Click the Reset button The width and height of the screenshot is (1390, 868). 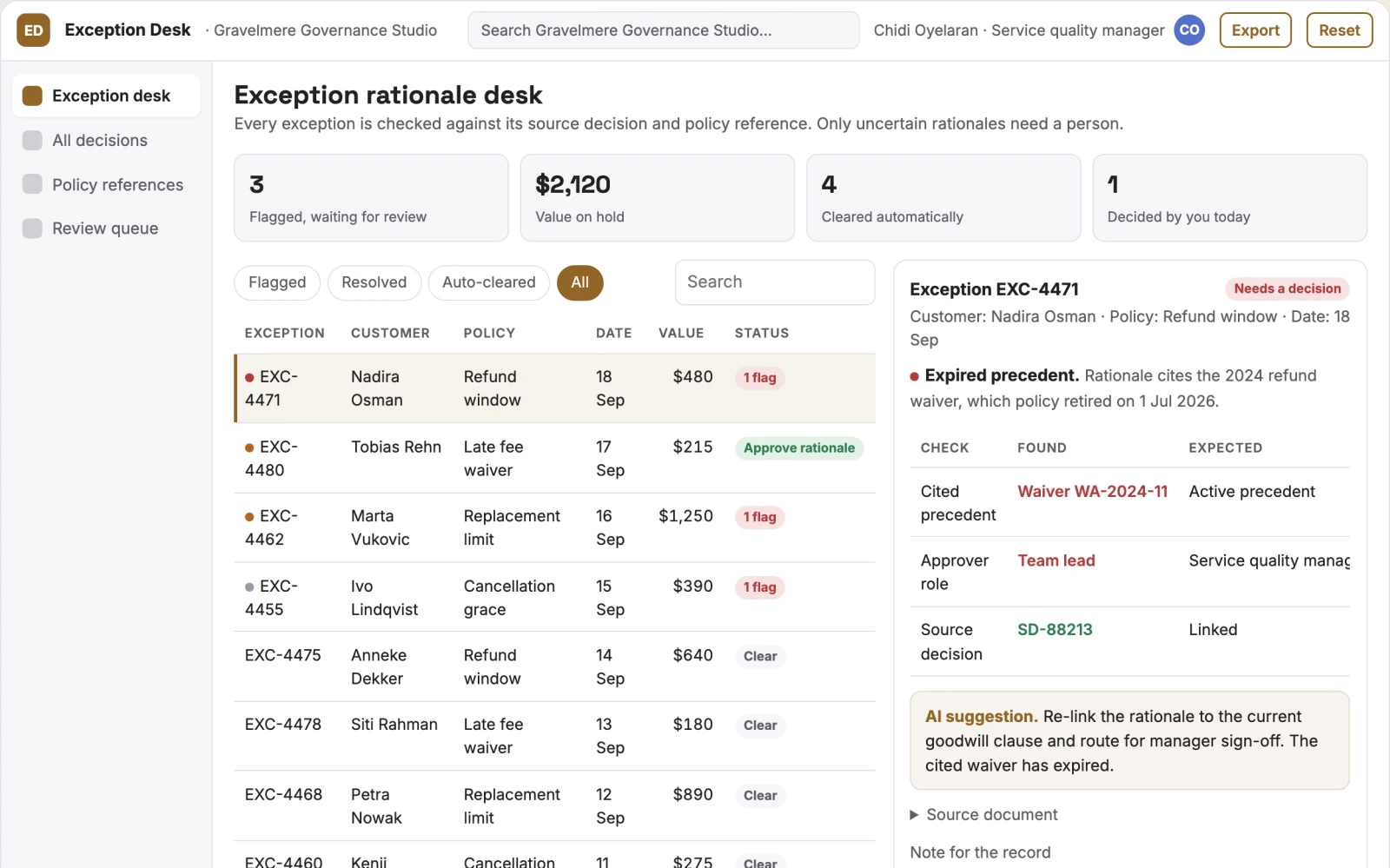point(1340,30)
